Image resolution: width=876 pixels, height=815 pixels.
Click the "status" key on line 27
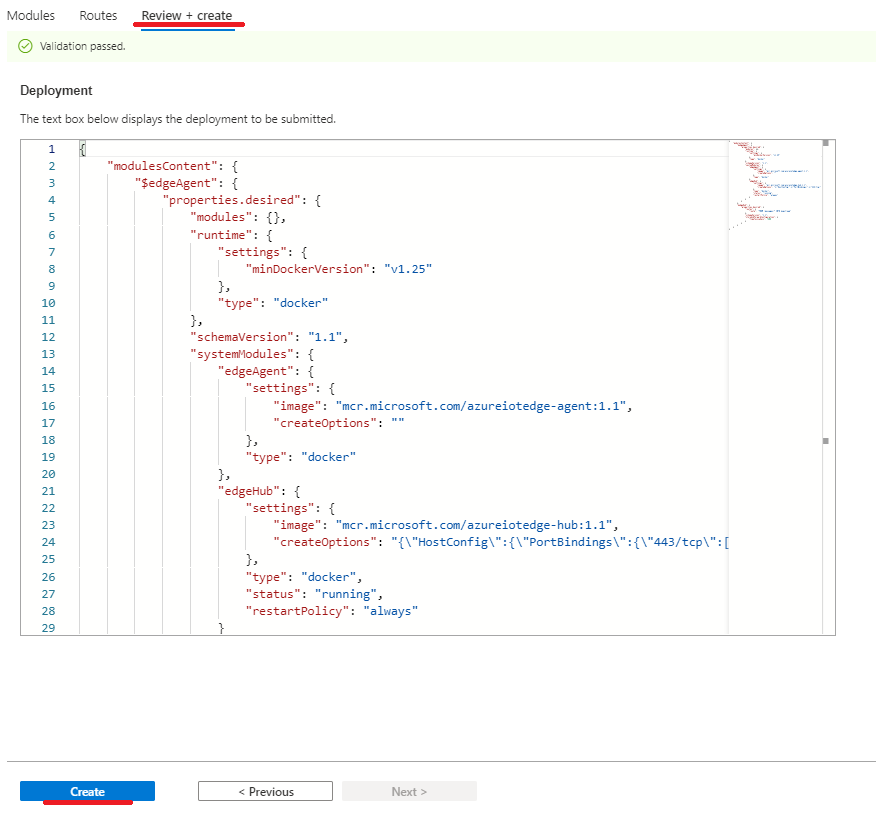coord(273,594)
